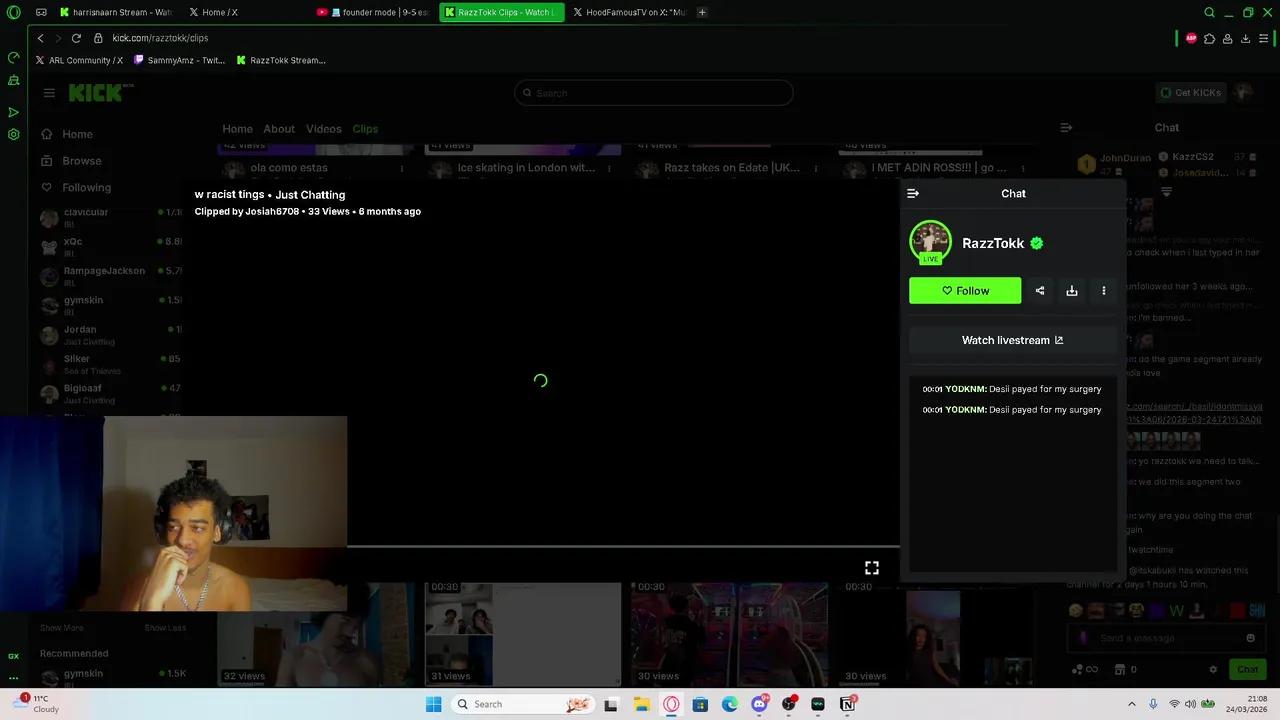
Task: Open the 31 views clip thumbnail
Action: point(523,634)
